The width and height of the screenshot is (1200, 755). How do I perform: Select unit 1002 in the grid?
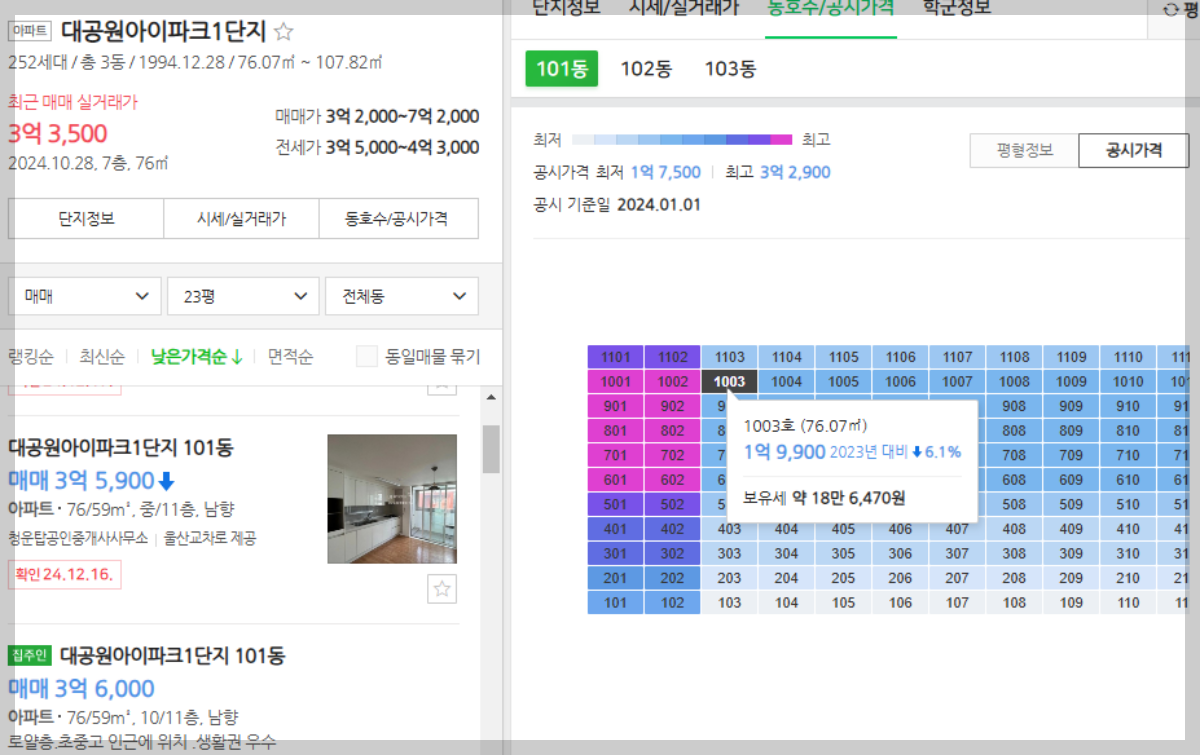673,381
